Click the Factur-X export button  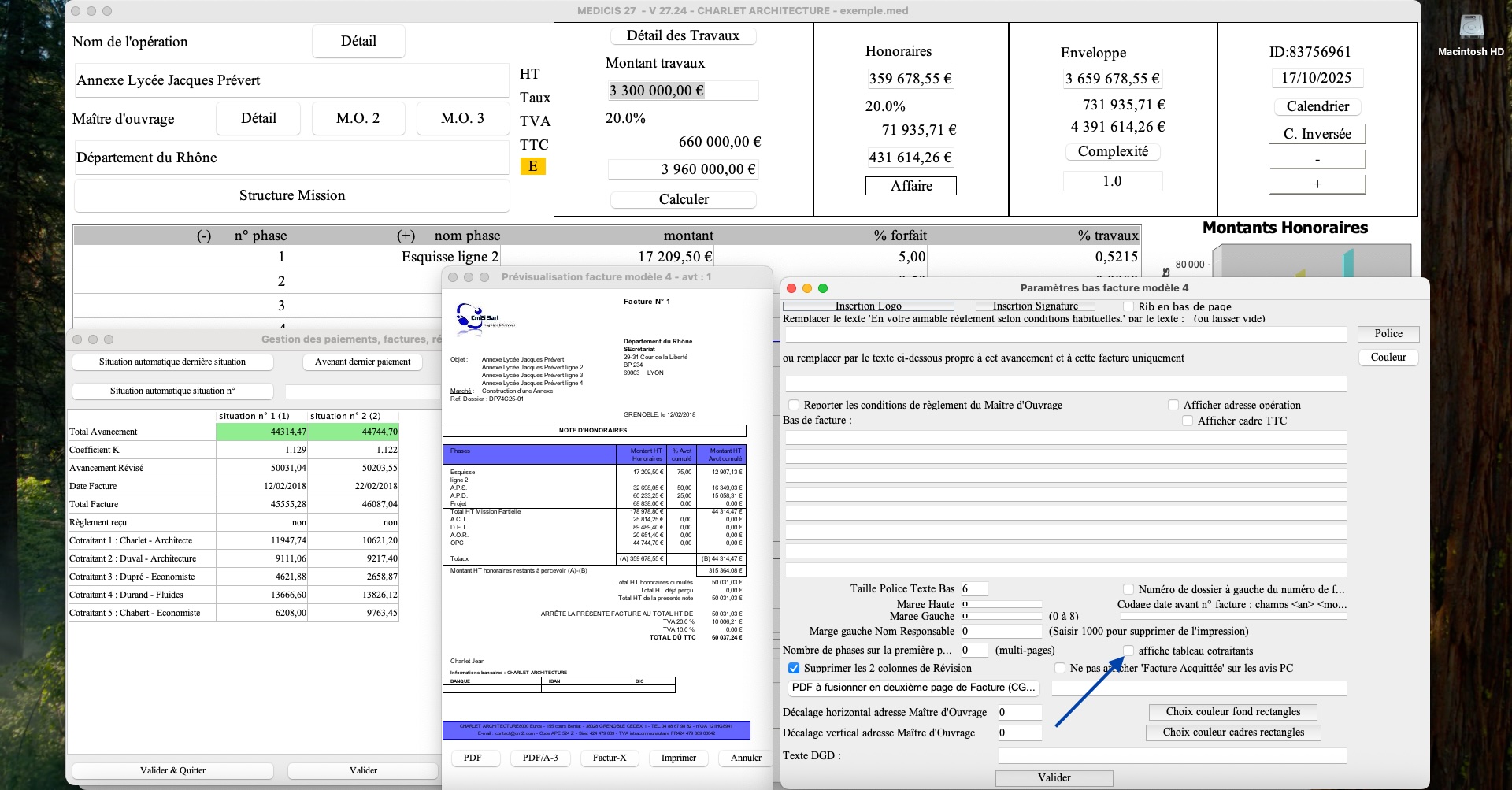point(610,758)
